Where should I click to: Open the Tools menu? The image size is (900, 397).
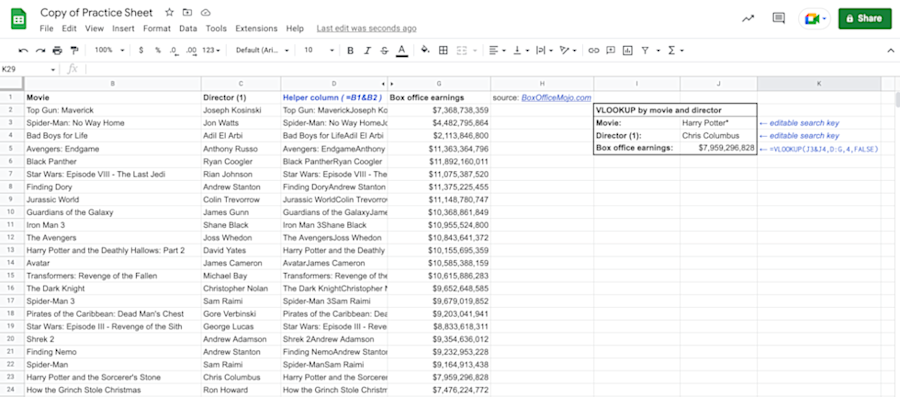point(216,28)
